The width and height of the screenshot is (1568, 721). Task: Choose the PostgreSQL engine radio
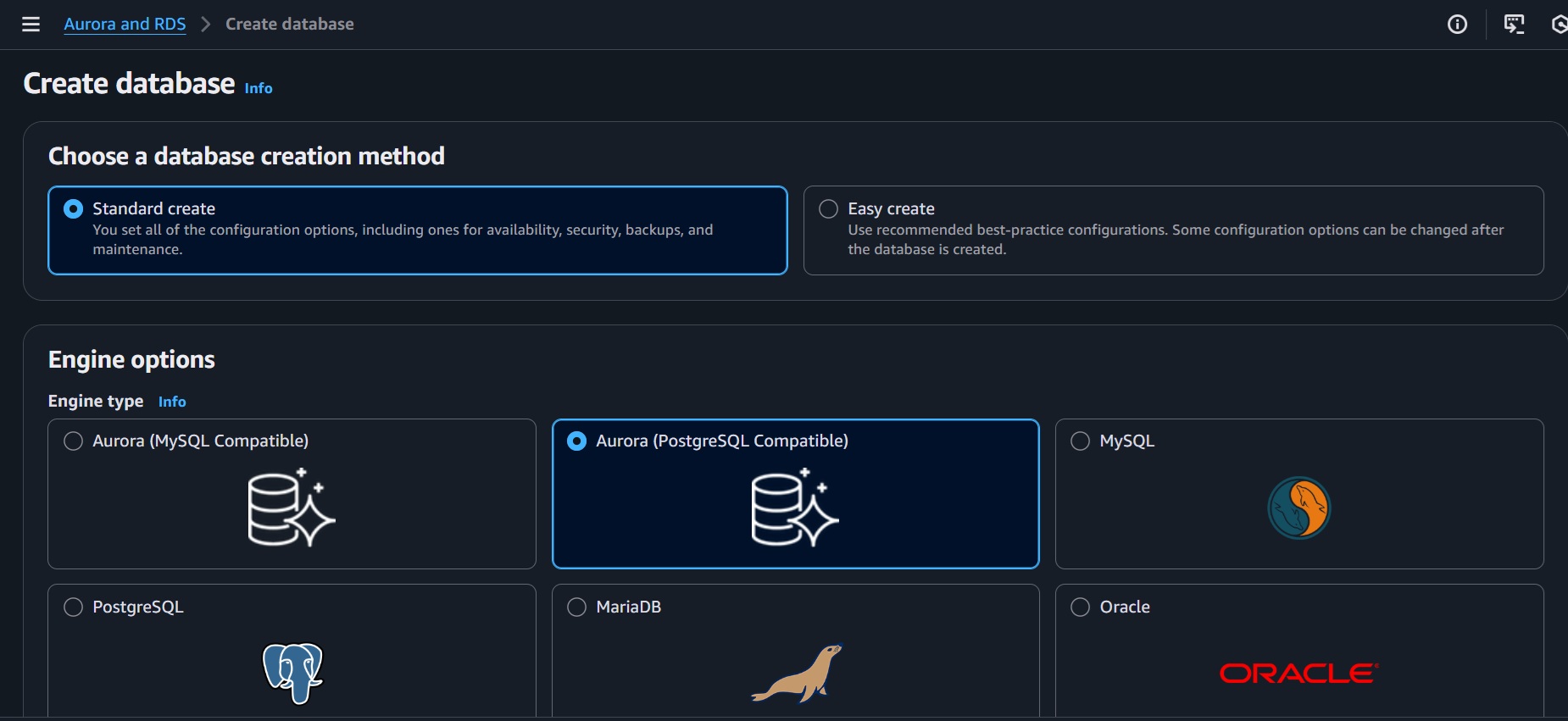pyautogui.click(x=74, y=607)
